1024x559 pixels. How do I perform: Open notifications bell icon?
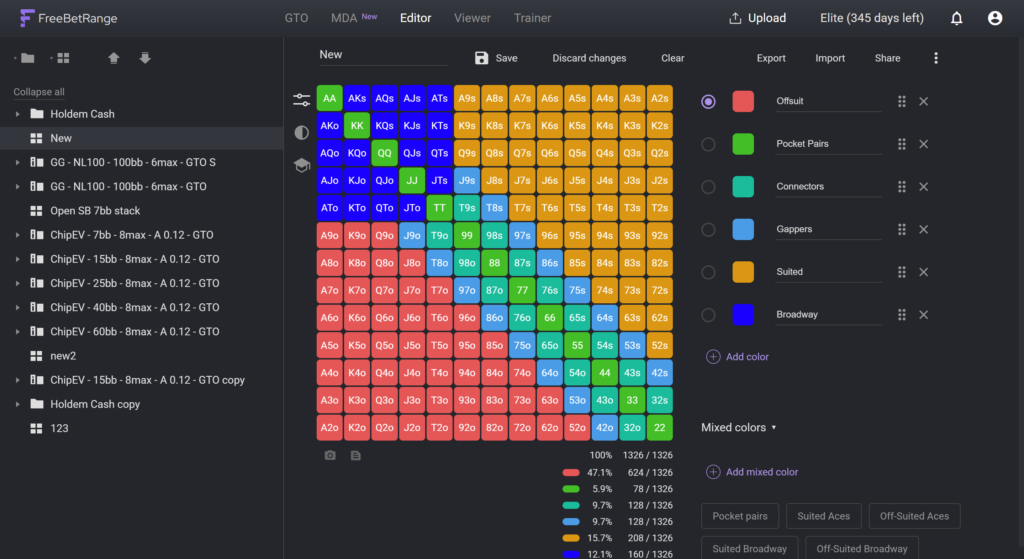tap(956, 18)
